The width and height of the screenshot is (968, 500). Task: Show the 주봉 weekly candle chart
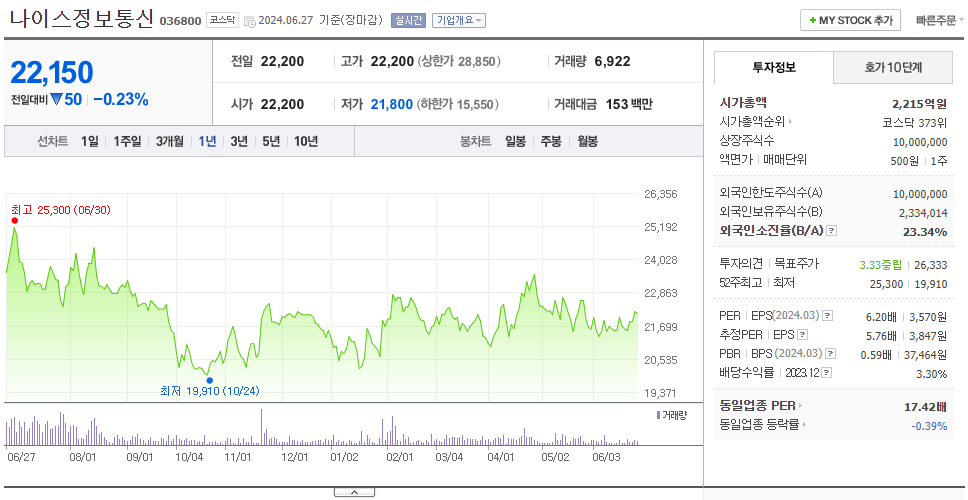551,141
